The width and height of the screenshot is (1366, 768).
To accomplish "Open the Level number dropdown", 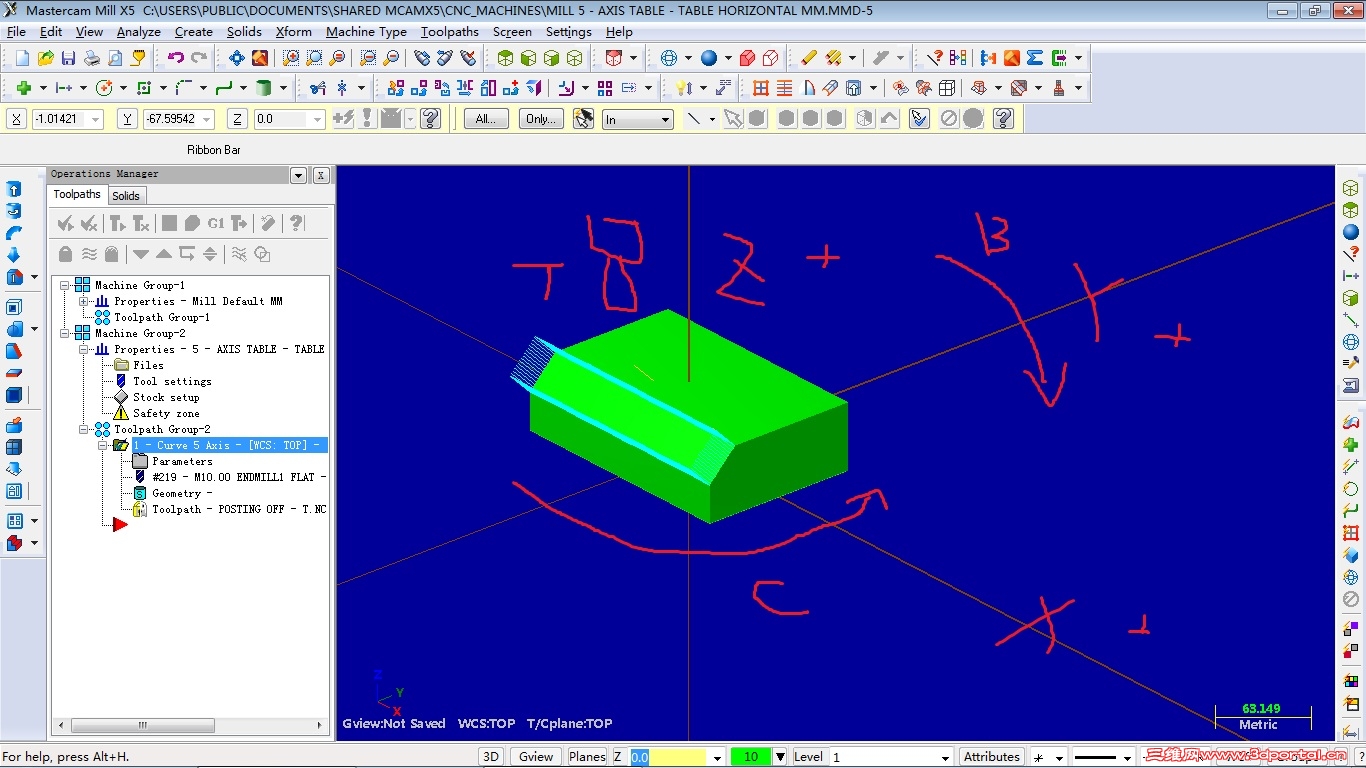I will coord(943,757).
